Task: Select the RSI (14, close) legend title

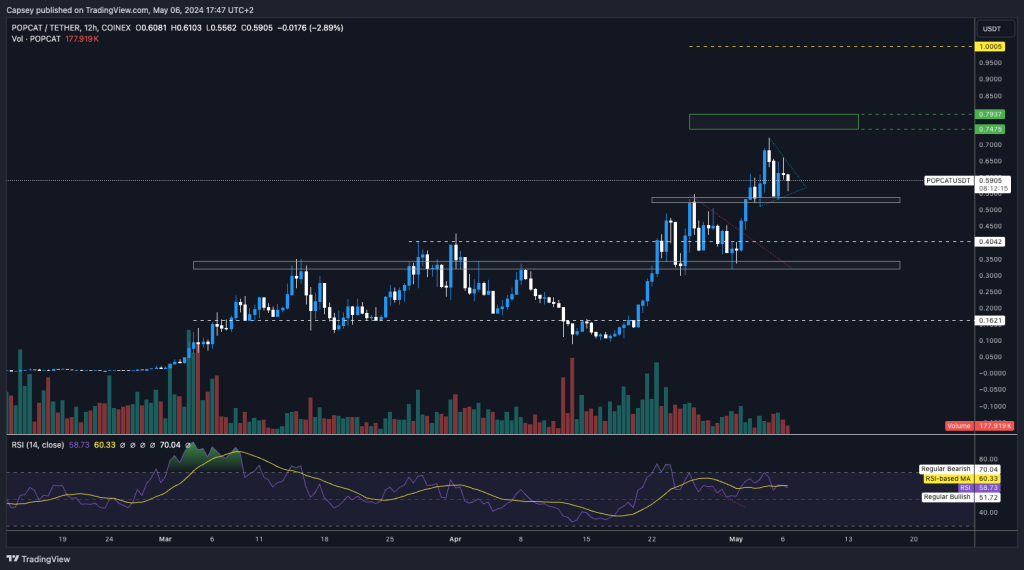Action: pos(37,445)
